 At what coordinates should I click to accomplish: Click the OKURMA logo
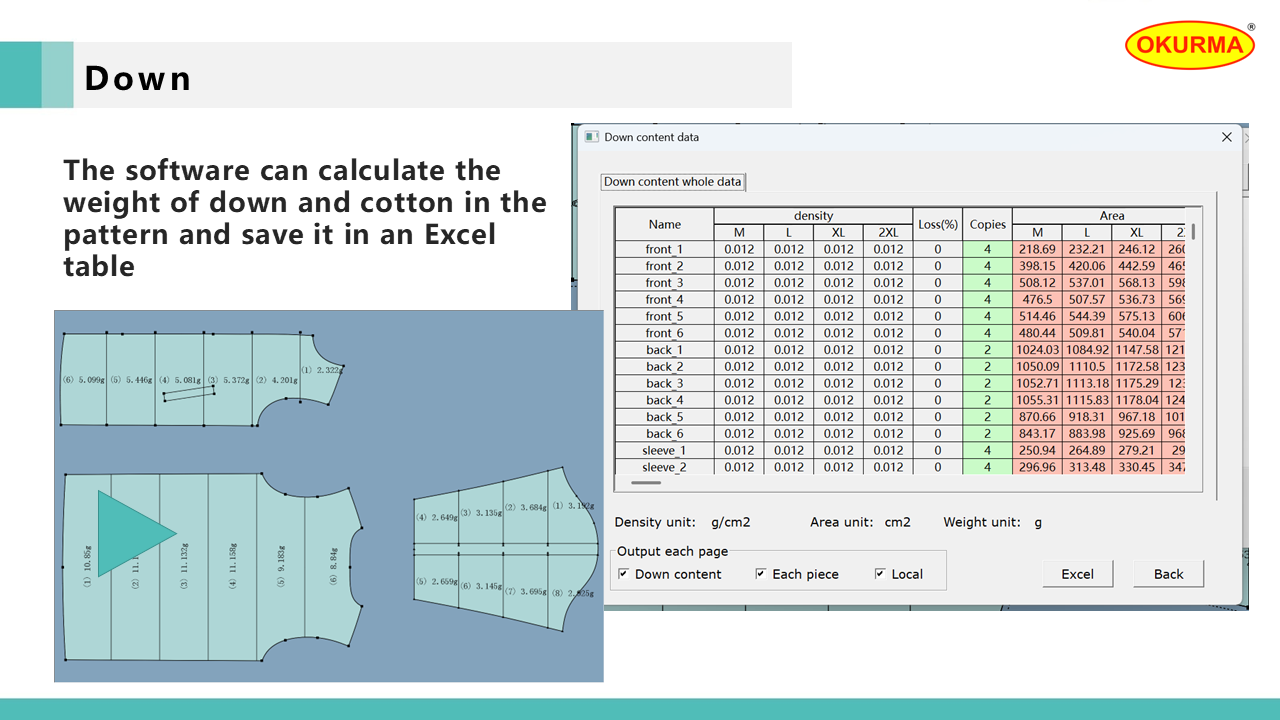pyautogui.click(x=1189, y=45)
